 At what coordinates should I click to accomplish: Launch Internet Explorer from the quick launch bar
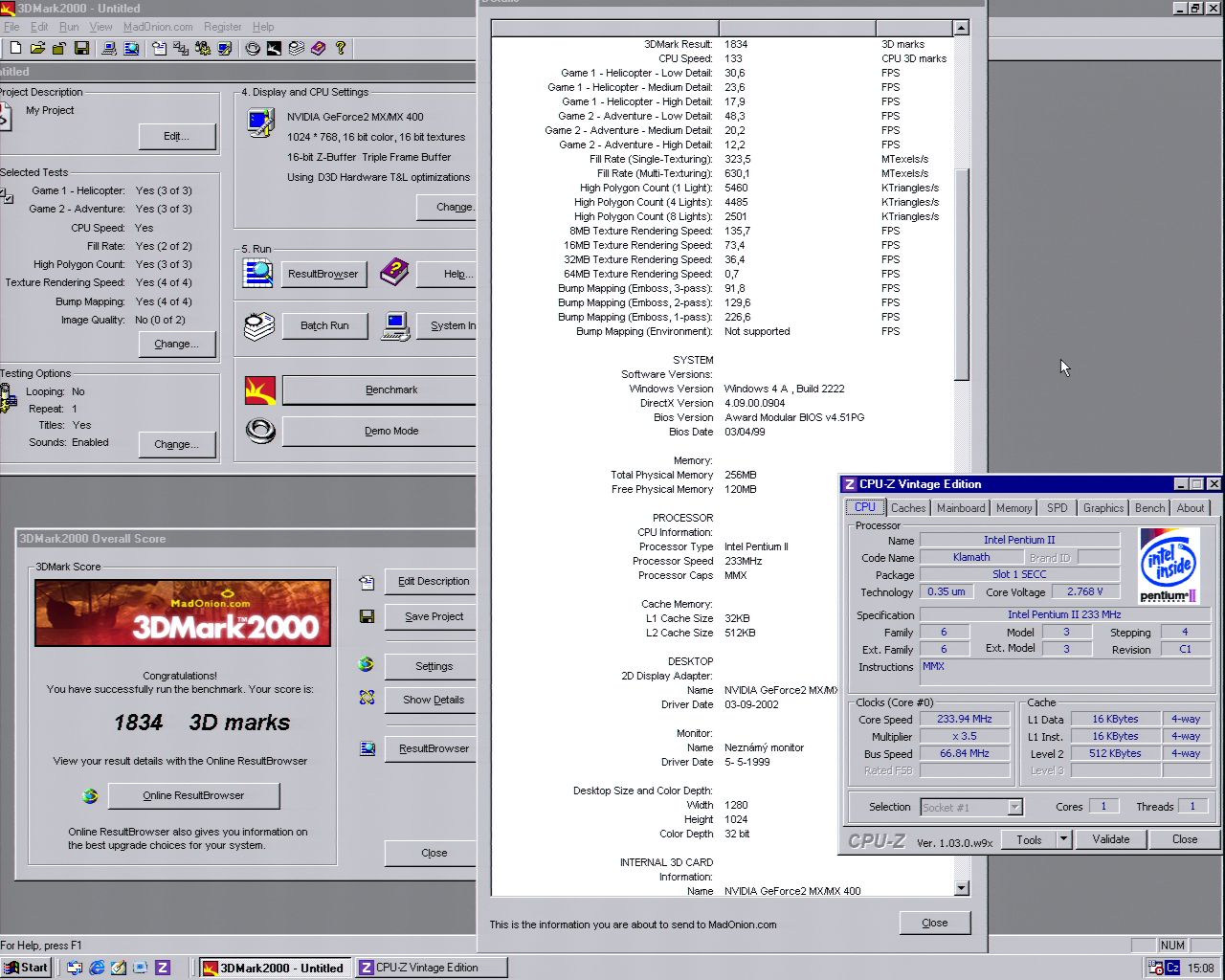97,968
